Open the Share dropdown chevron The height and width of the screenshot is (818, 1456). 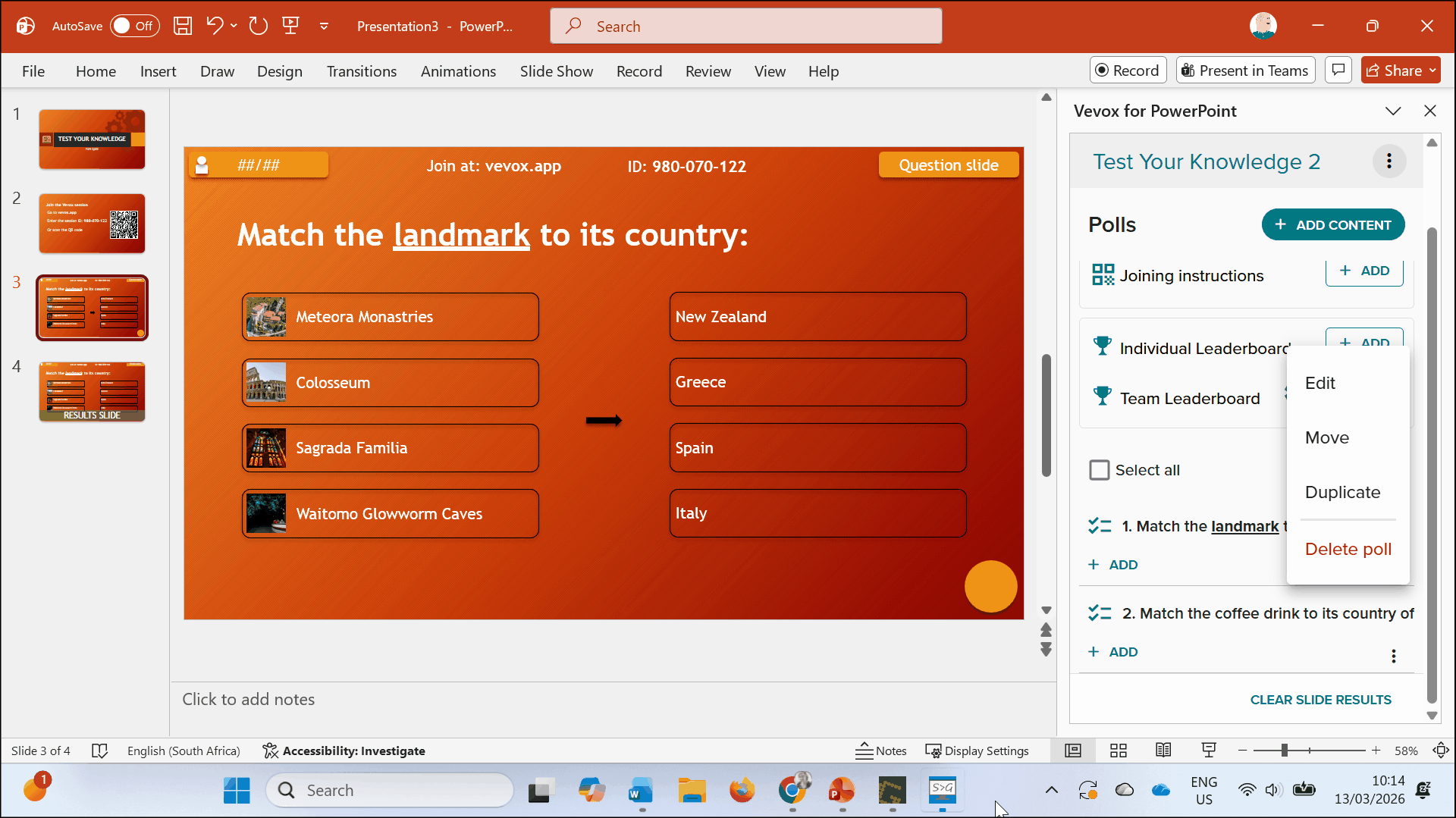(x=1432, y=70)
